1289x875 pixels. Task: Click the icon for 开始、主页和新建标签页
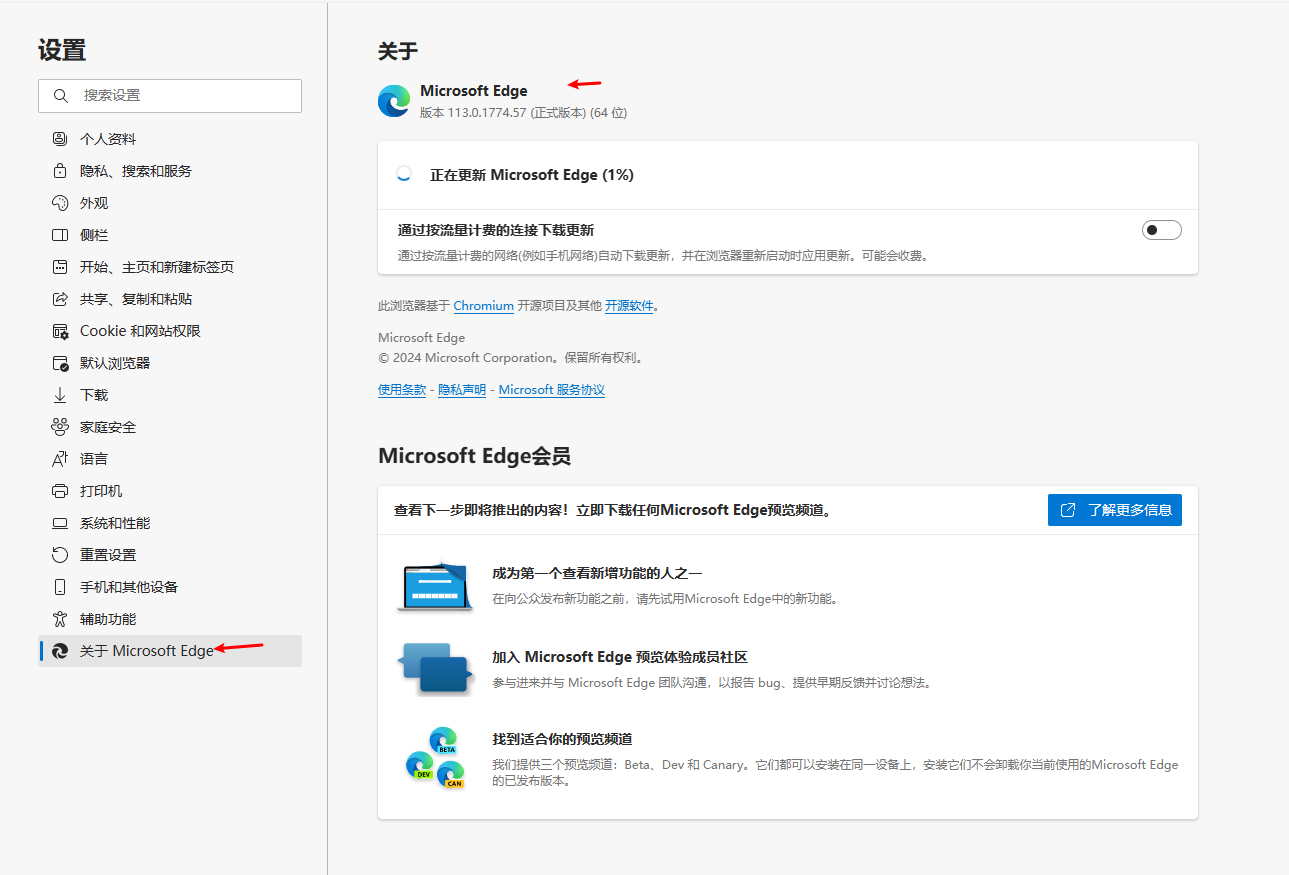(x=60, y=267)
